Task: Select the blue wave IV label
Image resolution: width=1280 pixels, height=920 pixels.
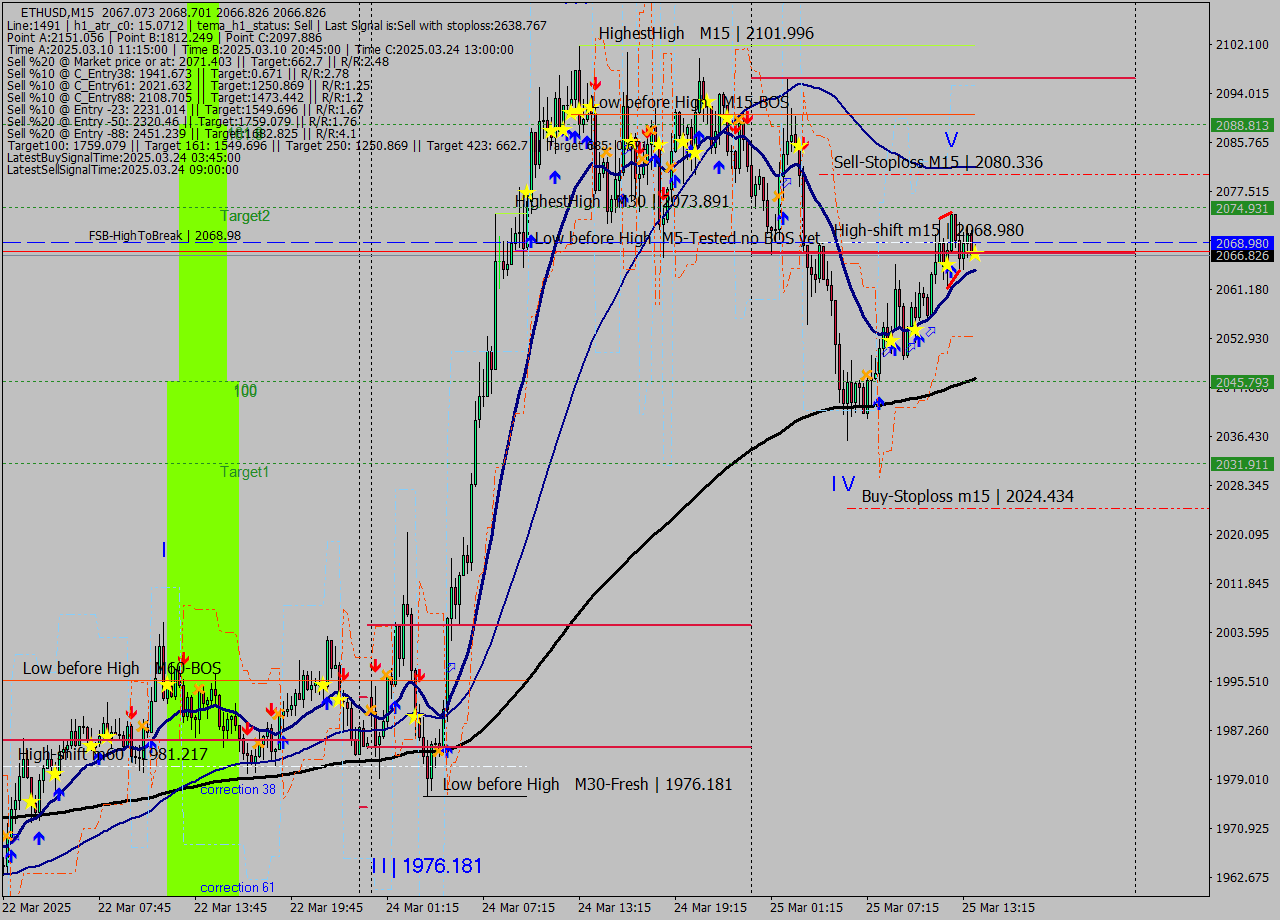Action: [843, 484]
